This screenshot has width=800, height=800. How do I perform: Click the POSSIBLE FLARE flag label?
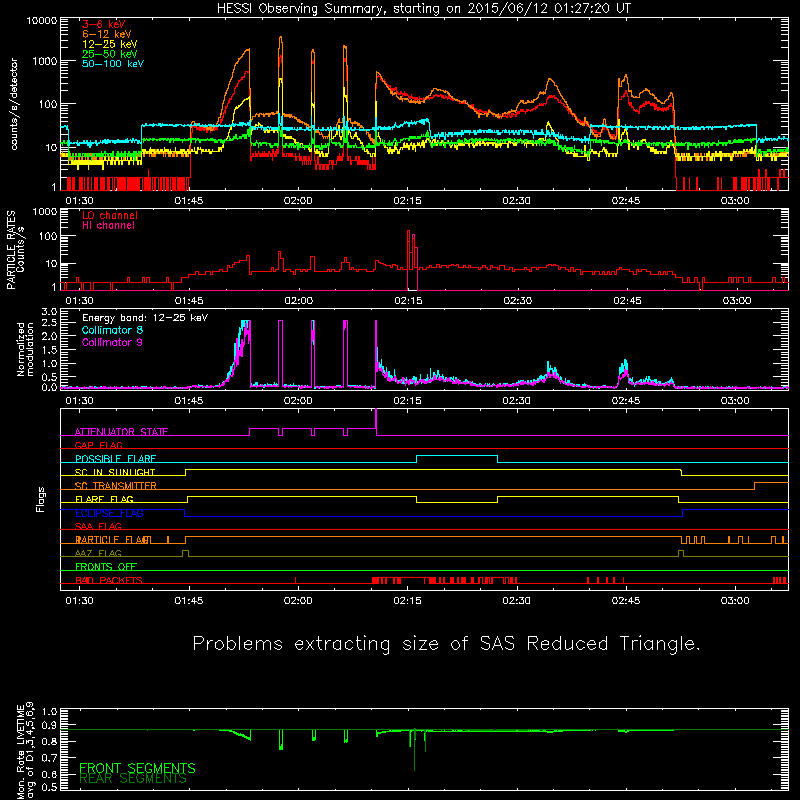pos(115,459)
